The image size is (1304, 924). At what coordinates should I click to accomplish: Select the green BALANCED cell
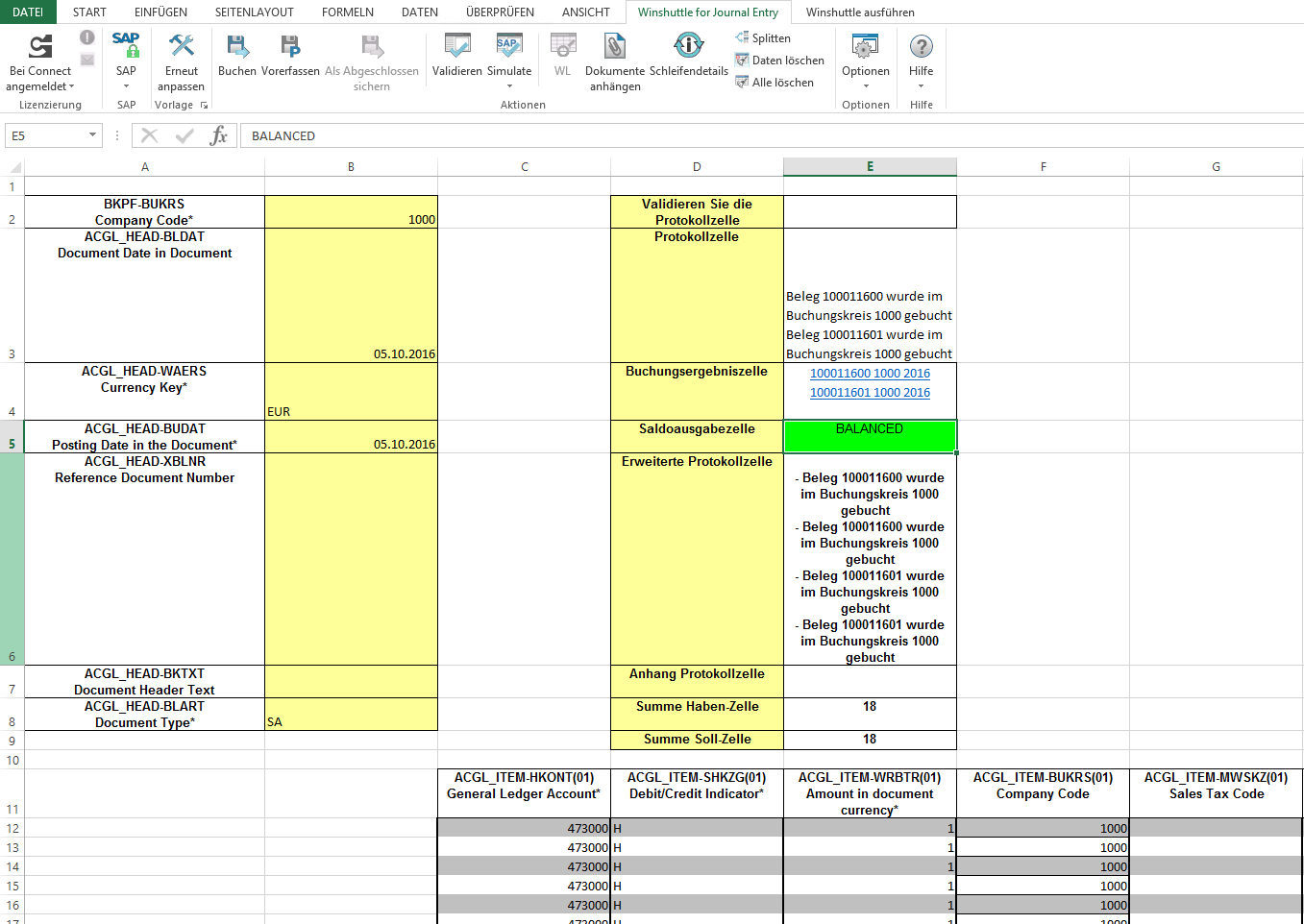tap(870, 436)
